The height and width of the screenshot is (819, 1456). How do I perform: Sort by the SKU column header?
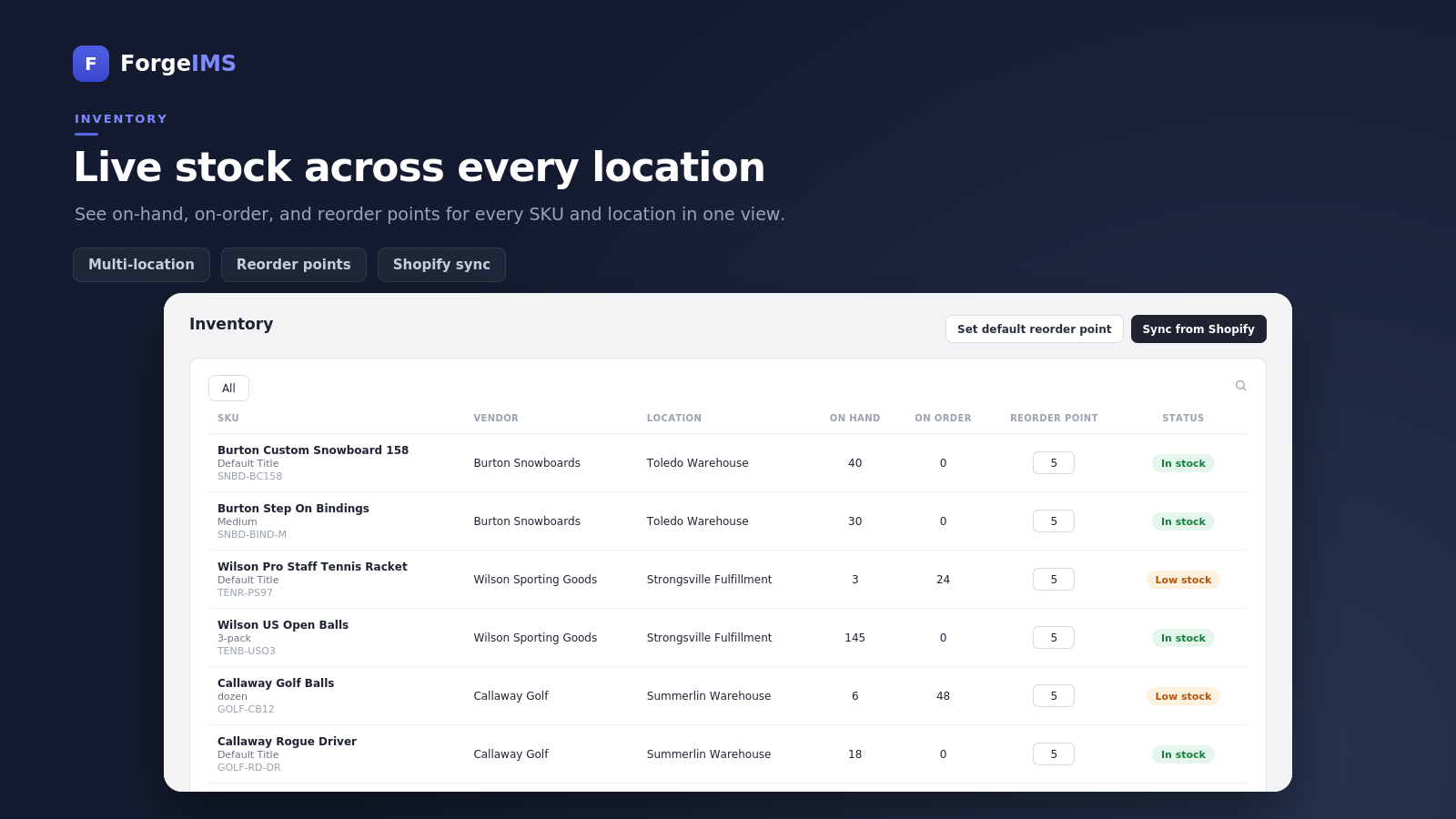coord(228,419)
